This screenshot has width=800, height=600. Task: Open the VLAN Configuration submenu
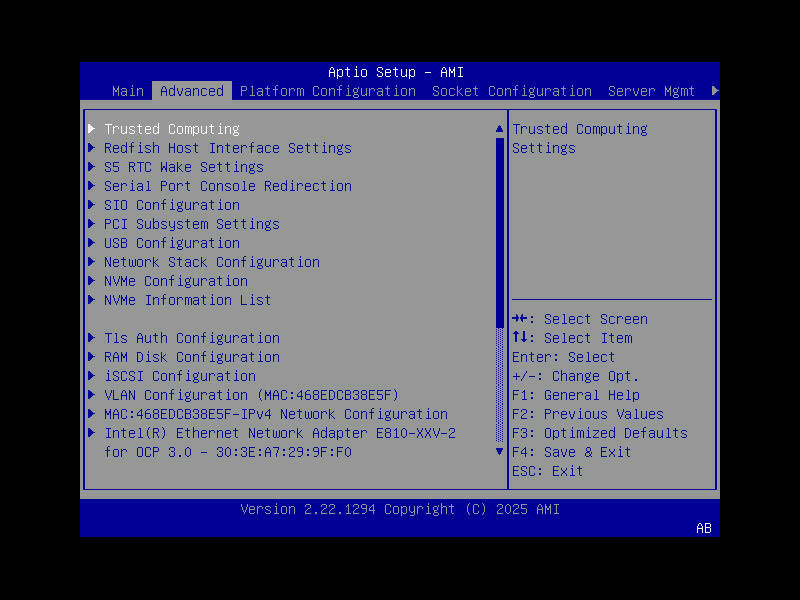(251, 394)
